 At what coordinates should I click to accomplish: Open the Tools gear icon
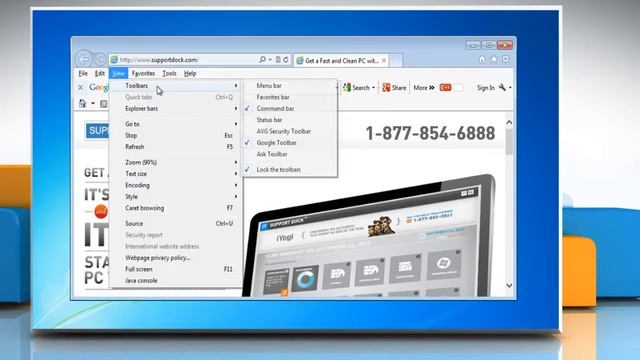[506, 59]
